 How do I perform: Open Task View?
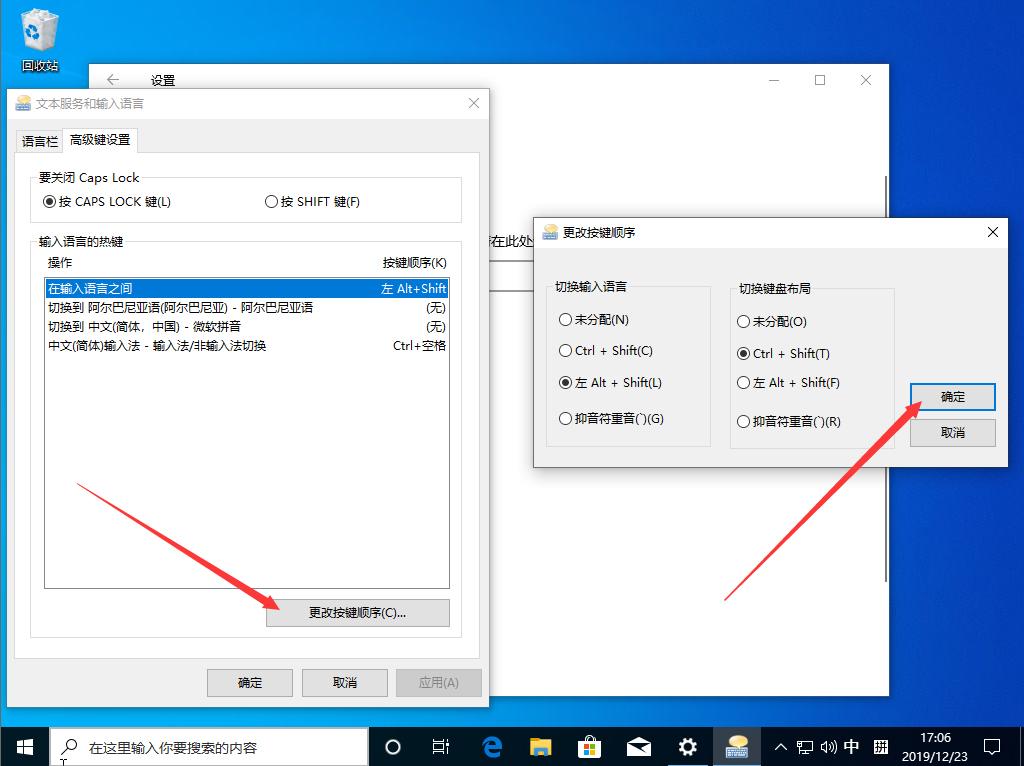(442, 746)
